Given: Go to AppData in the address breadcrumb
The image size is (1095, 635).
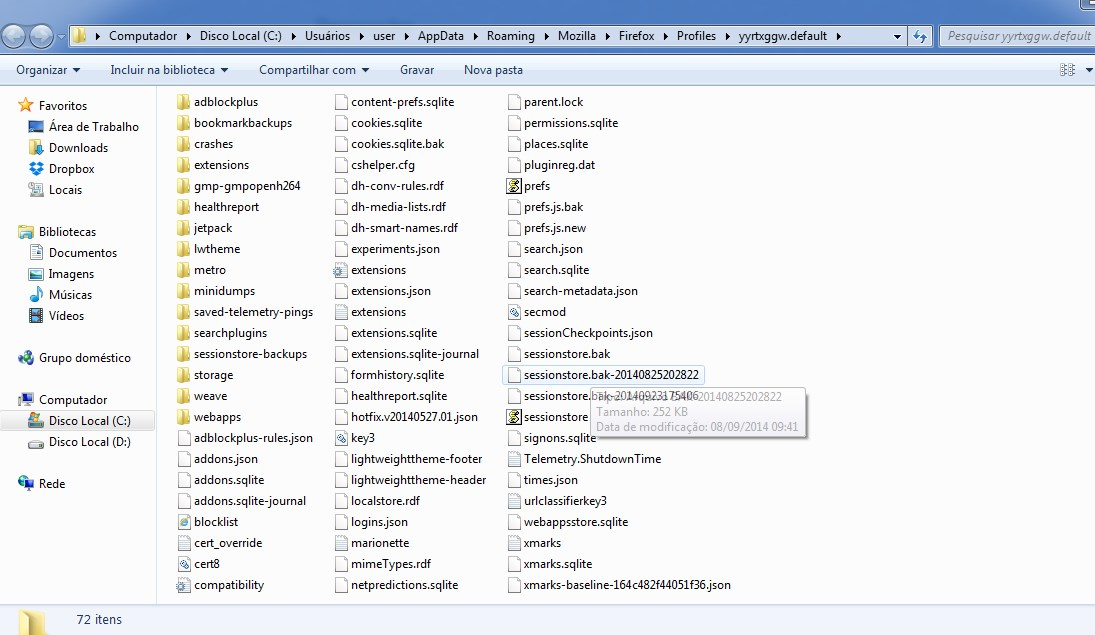Looking at the screenshot, I should tap(441, 36).
